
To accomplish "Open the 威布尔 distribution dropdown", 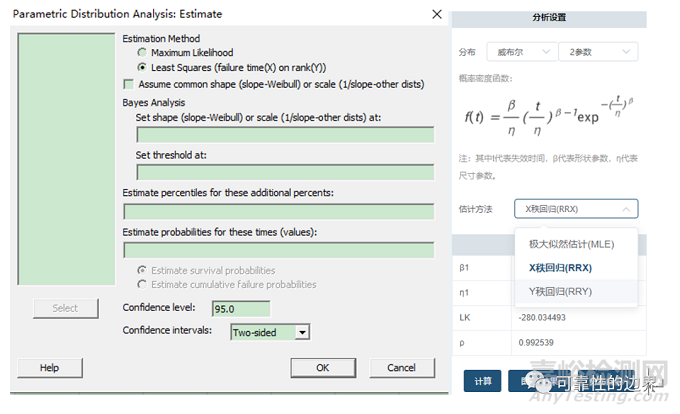I will 519,51.
